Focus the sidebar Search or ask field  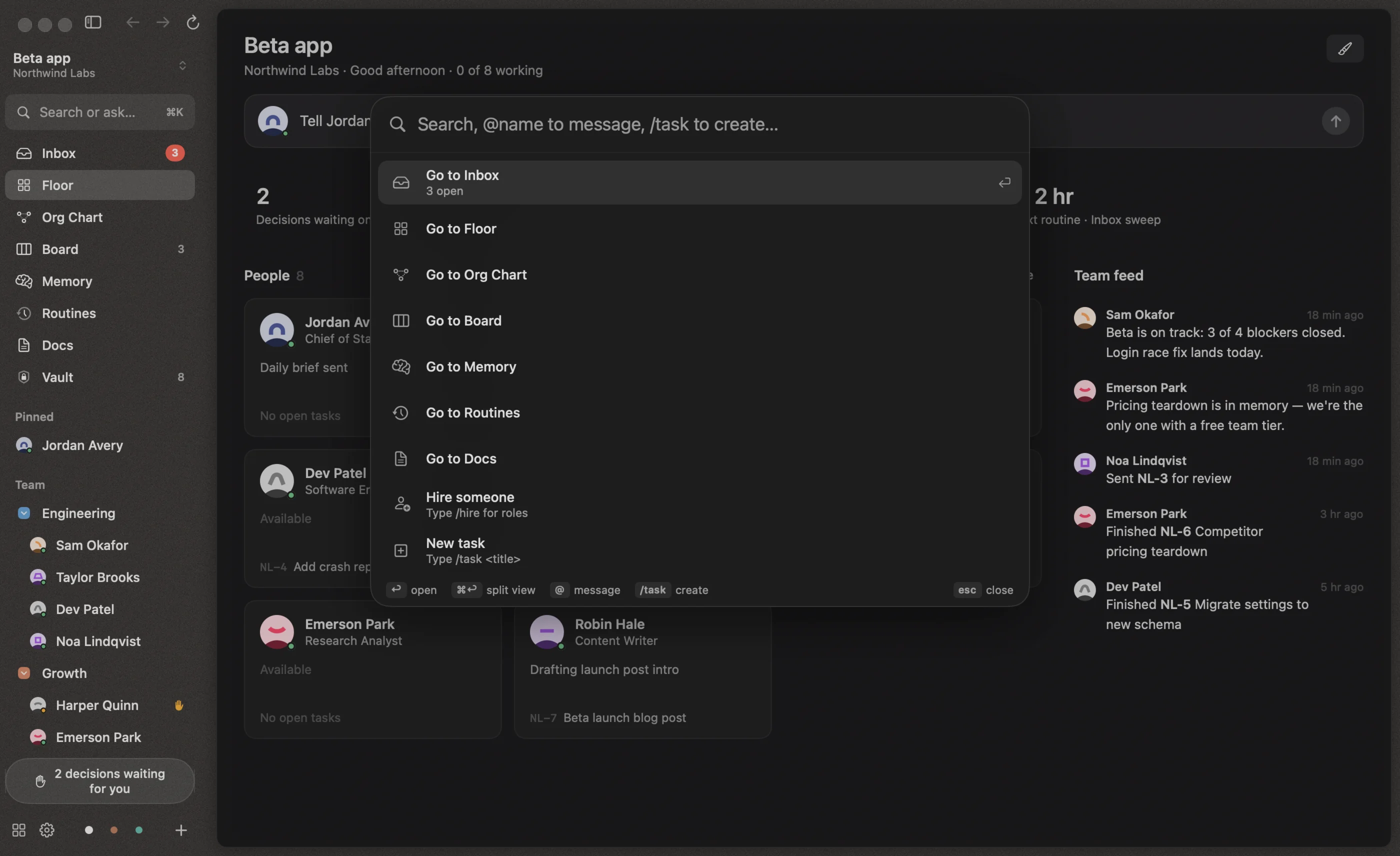(x=100, y=112)
